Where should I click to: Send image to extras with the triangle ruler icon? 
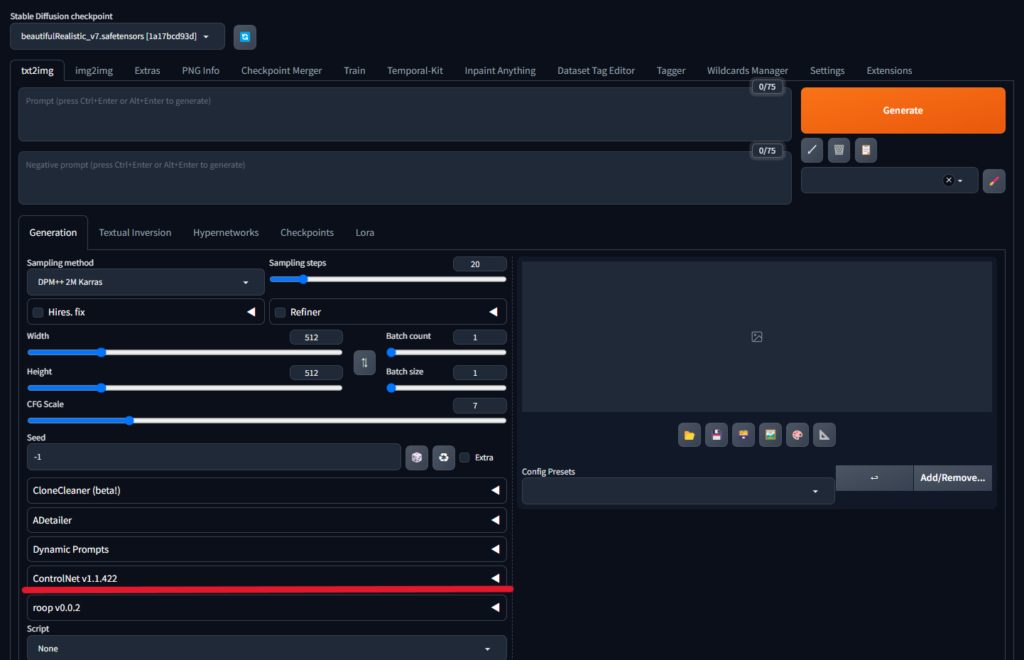(824, 435)
